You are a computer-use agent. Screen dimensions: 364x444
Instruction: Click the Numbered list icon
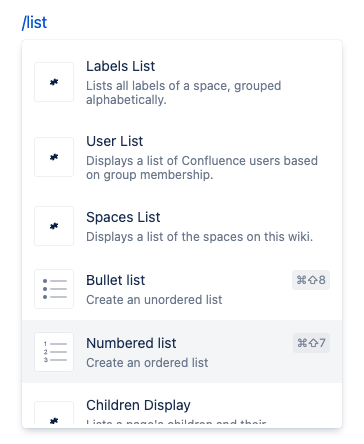(54, 352)
